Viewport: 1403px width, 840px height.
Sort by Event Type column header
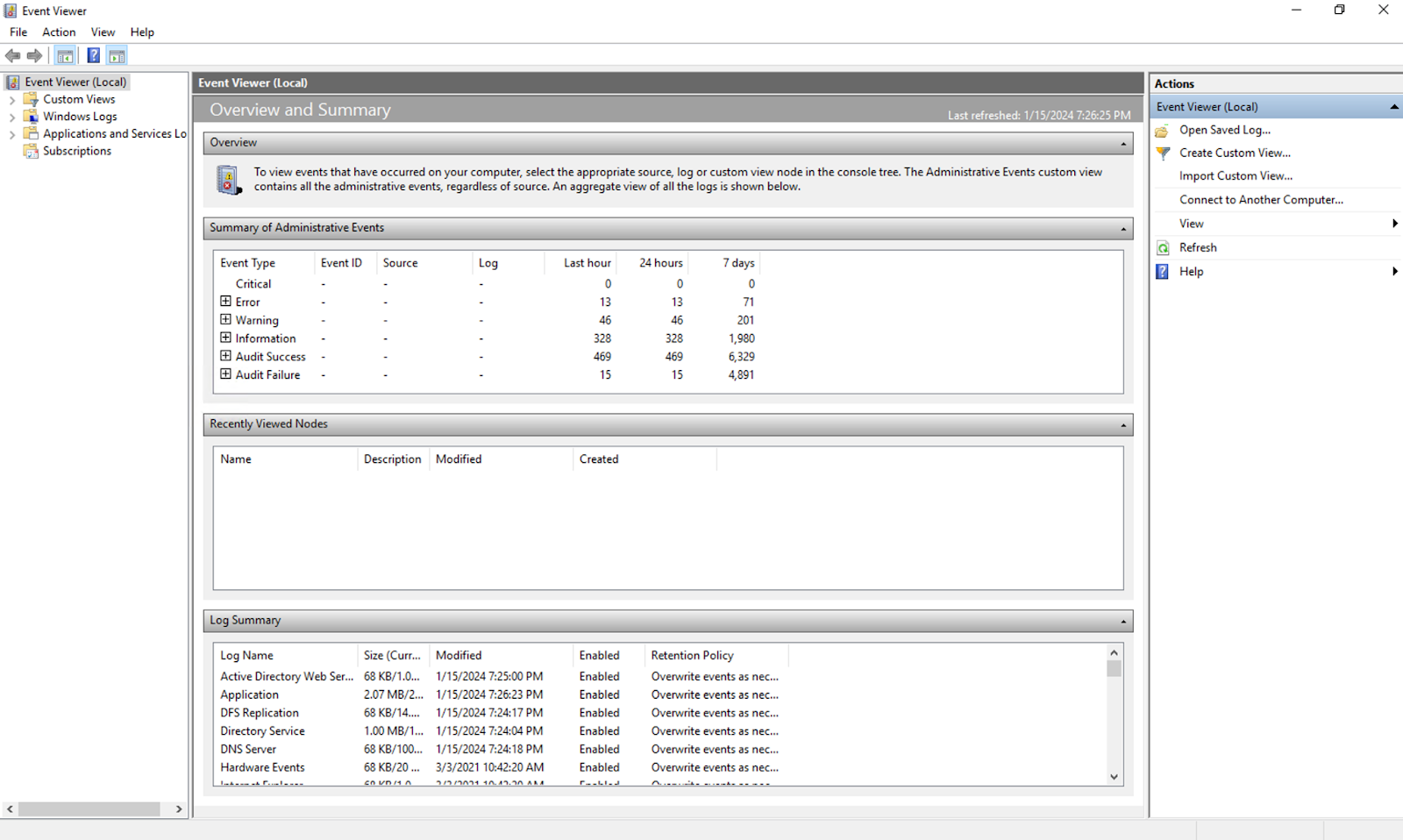coord(263,263)
